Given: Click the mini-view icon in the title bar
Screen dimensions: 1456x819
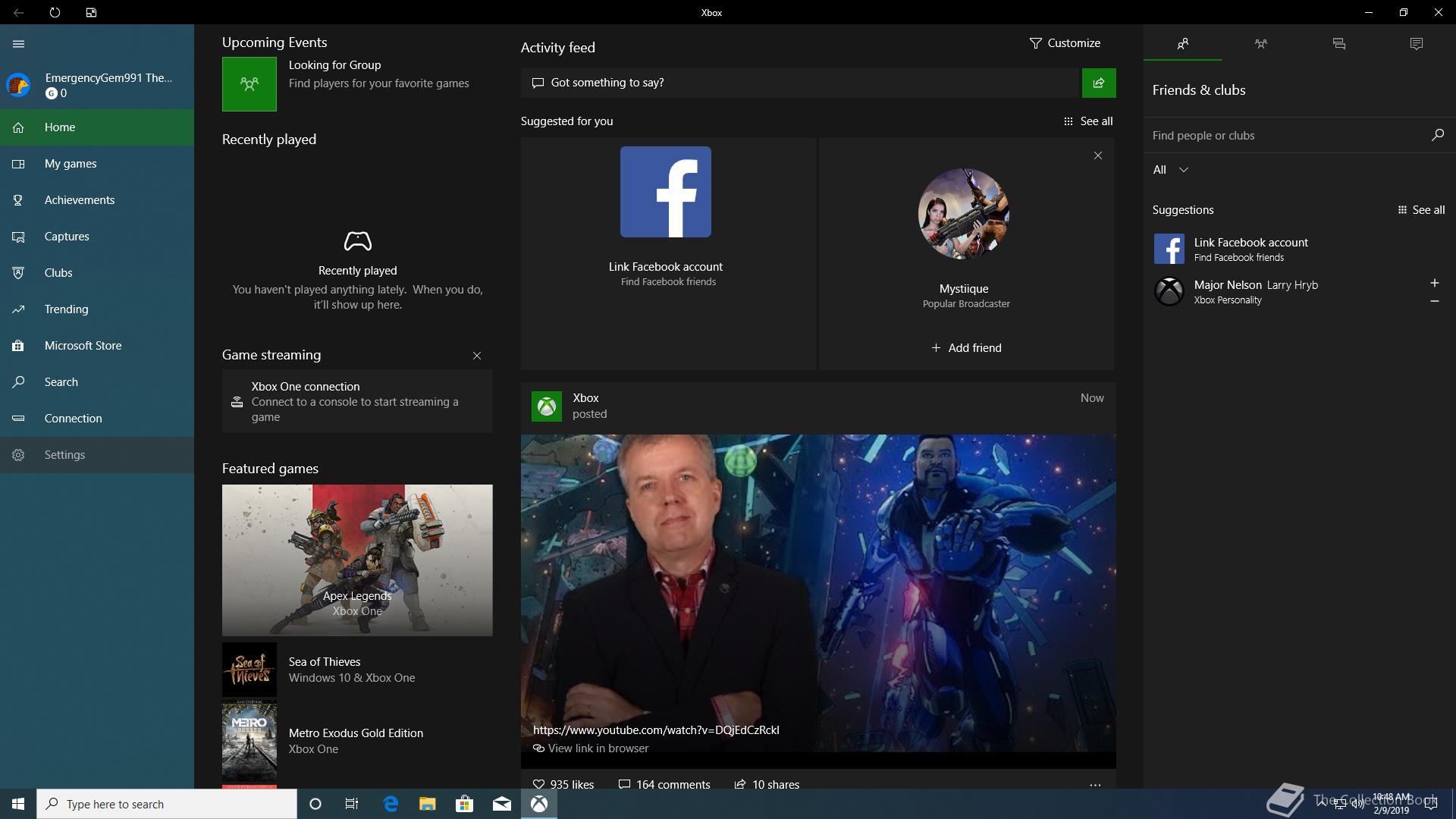Looking at the screenshot, I should (x=91, y=13).
